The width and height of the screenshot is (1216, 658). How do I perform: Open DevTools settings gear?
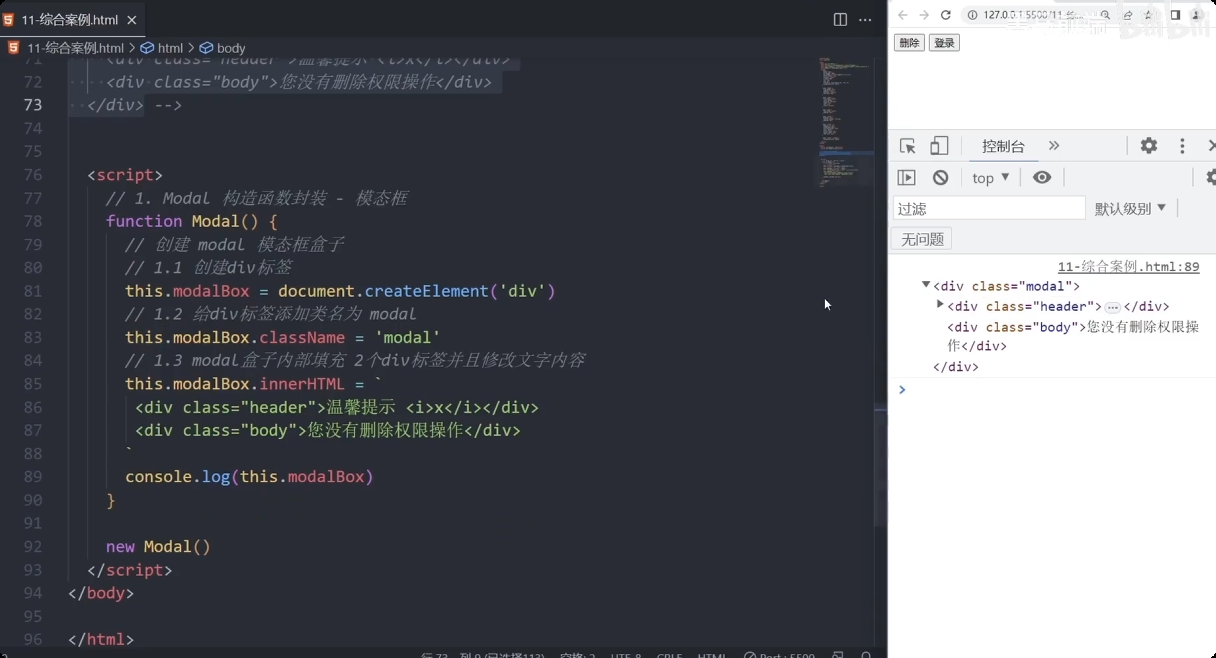[x=1149, y=146]
